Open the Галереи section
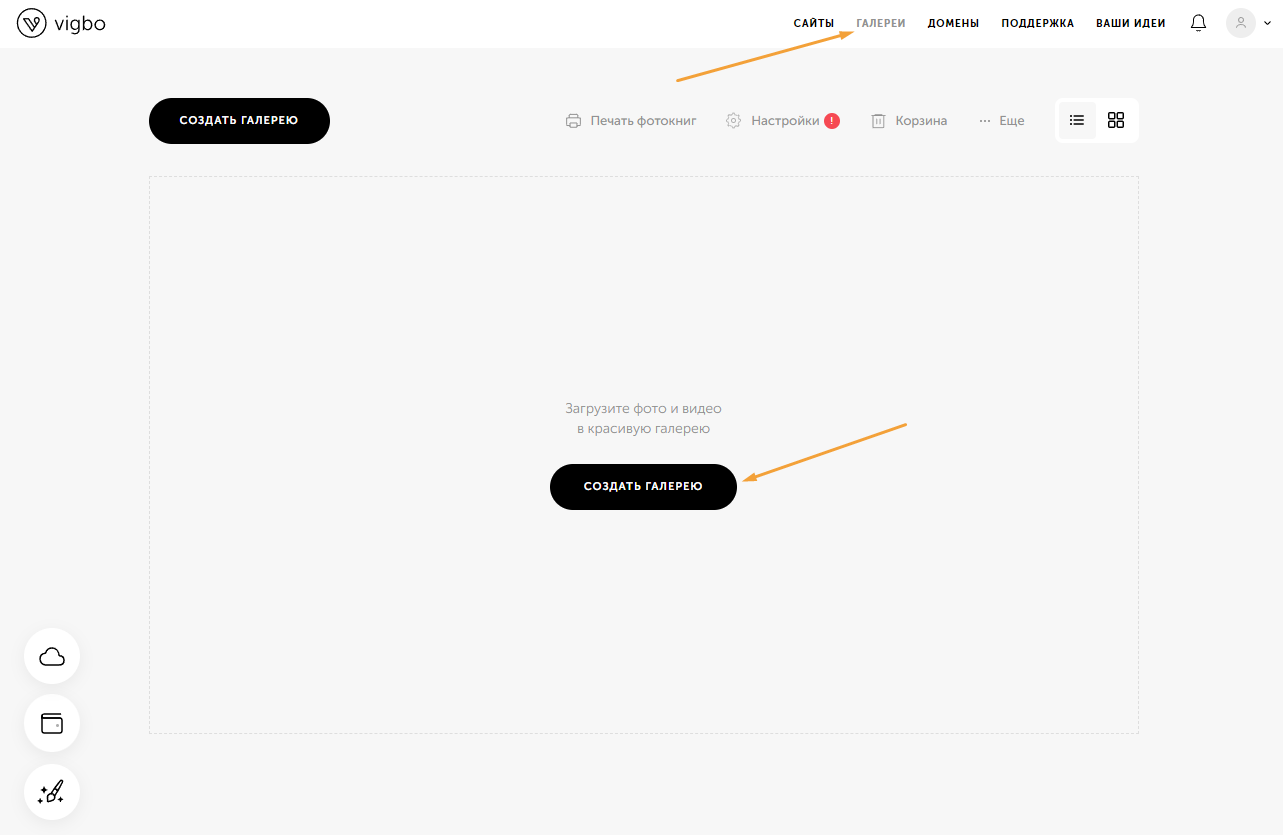The height and width of the screenshot is (835, 1283). (881, 23)
